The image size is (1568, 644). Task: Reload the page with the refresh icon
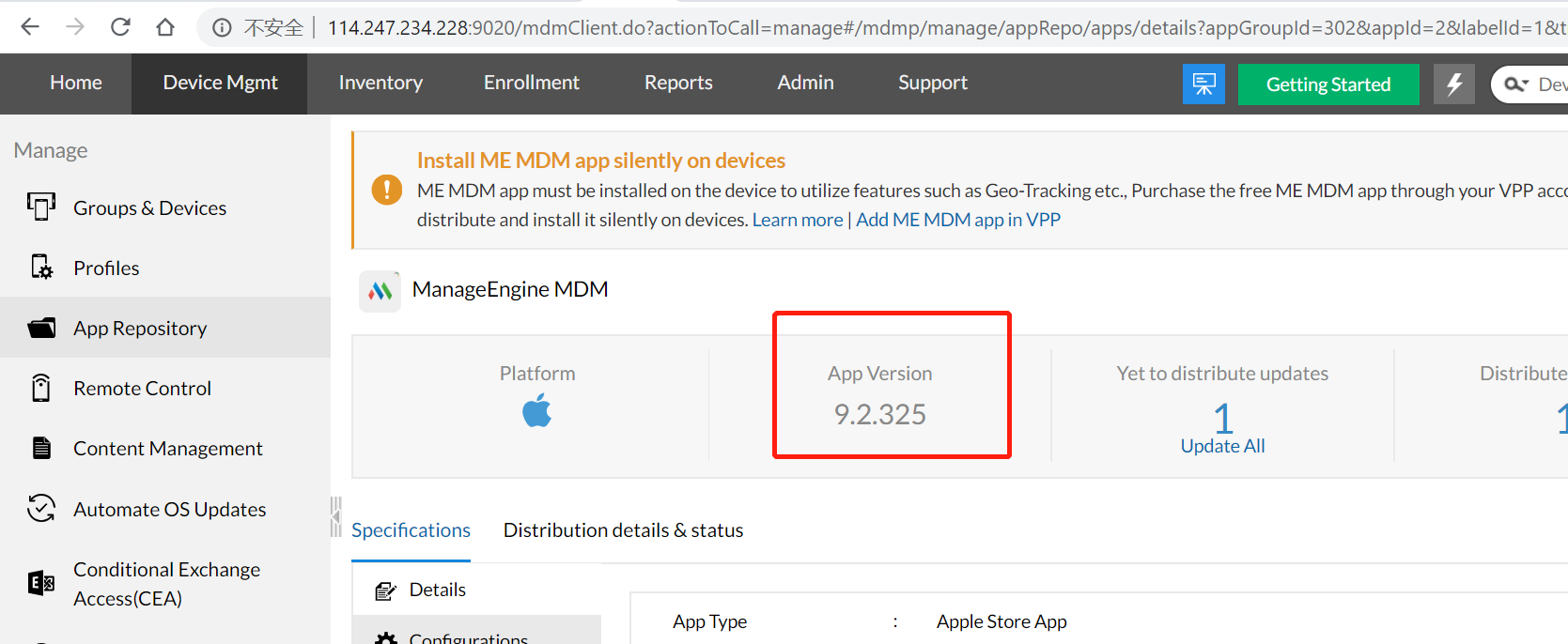(x=120, y=27)
